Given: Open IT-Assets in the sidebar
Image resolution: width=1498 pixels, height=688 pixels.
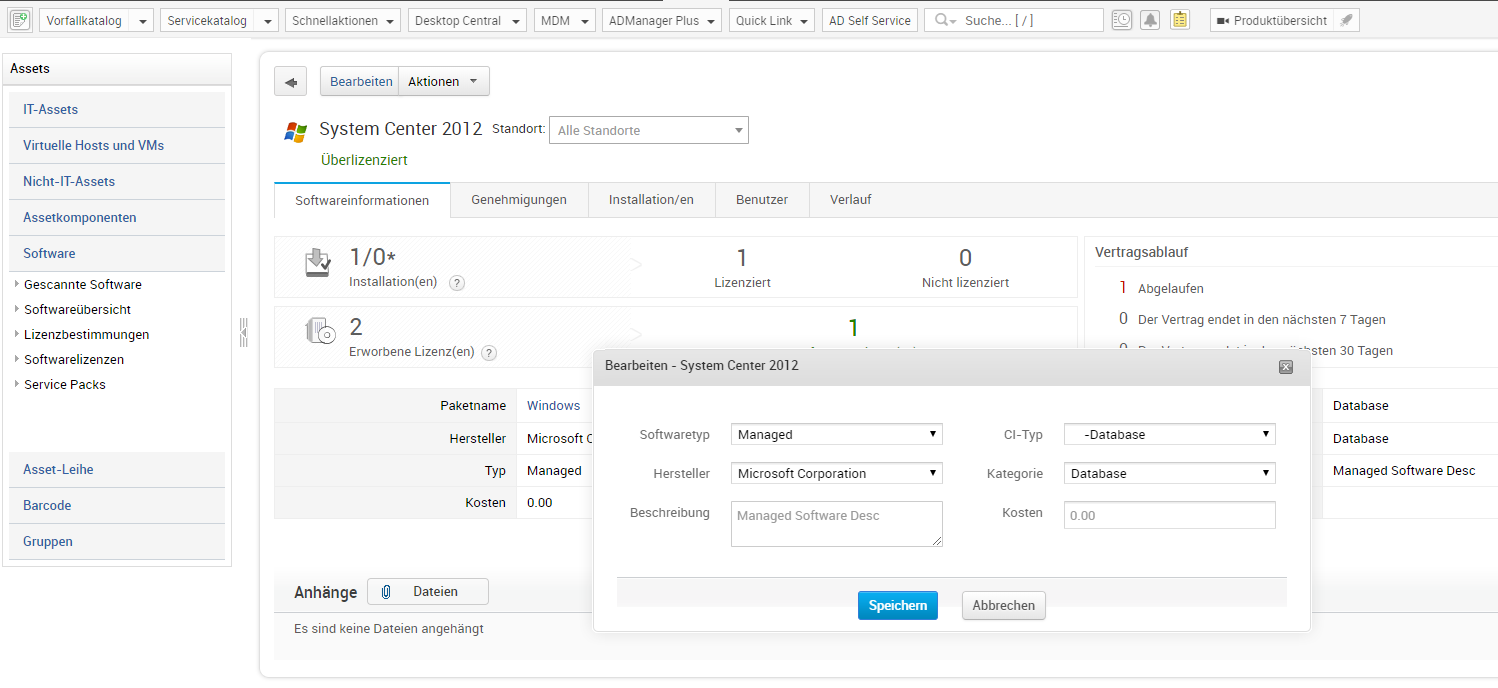Looking at the screenshot, I should [x=117, y=109].
